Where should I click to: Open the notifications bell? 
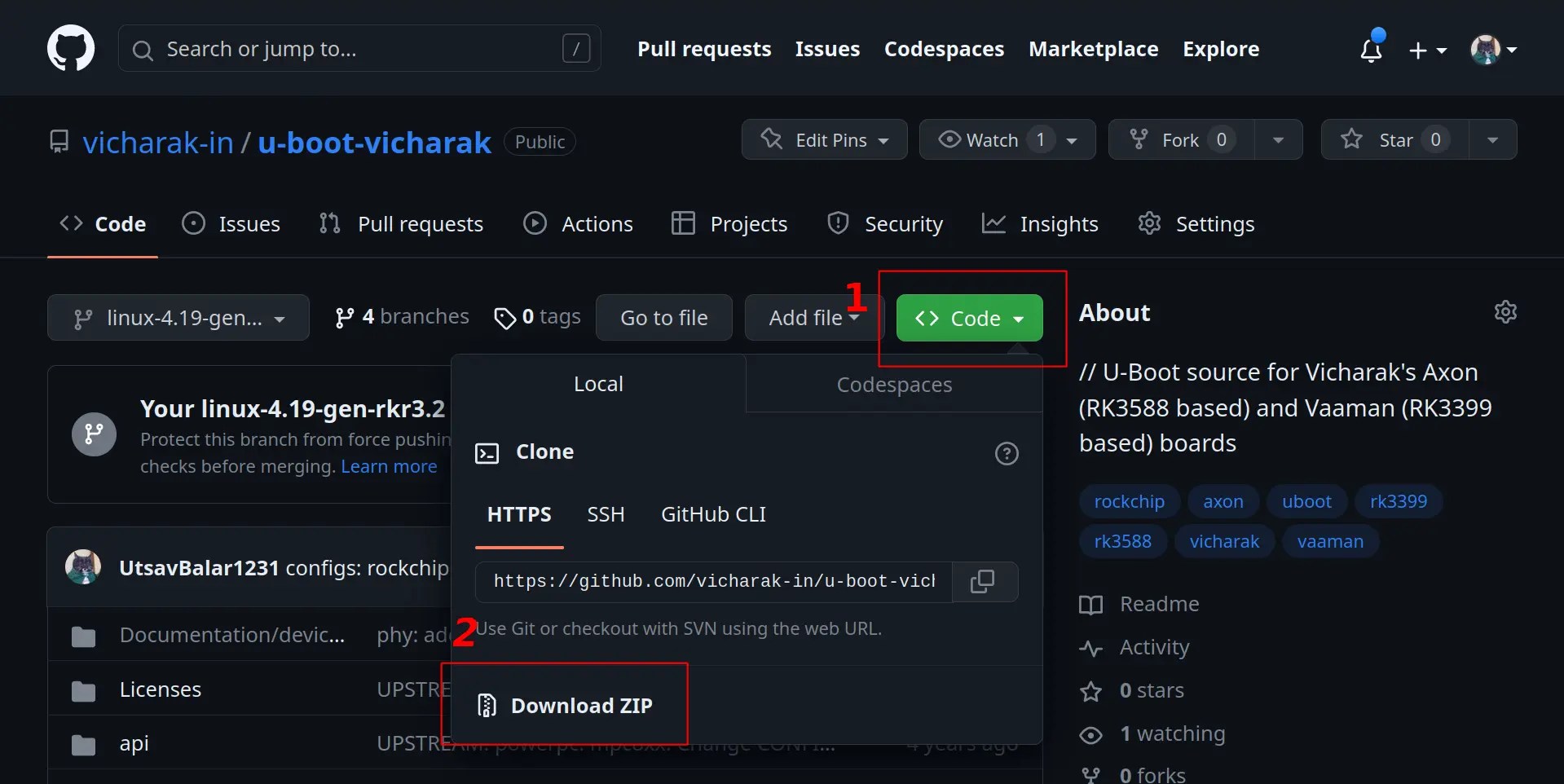tap(1372, 50)
